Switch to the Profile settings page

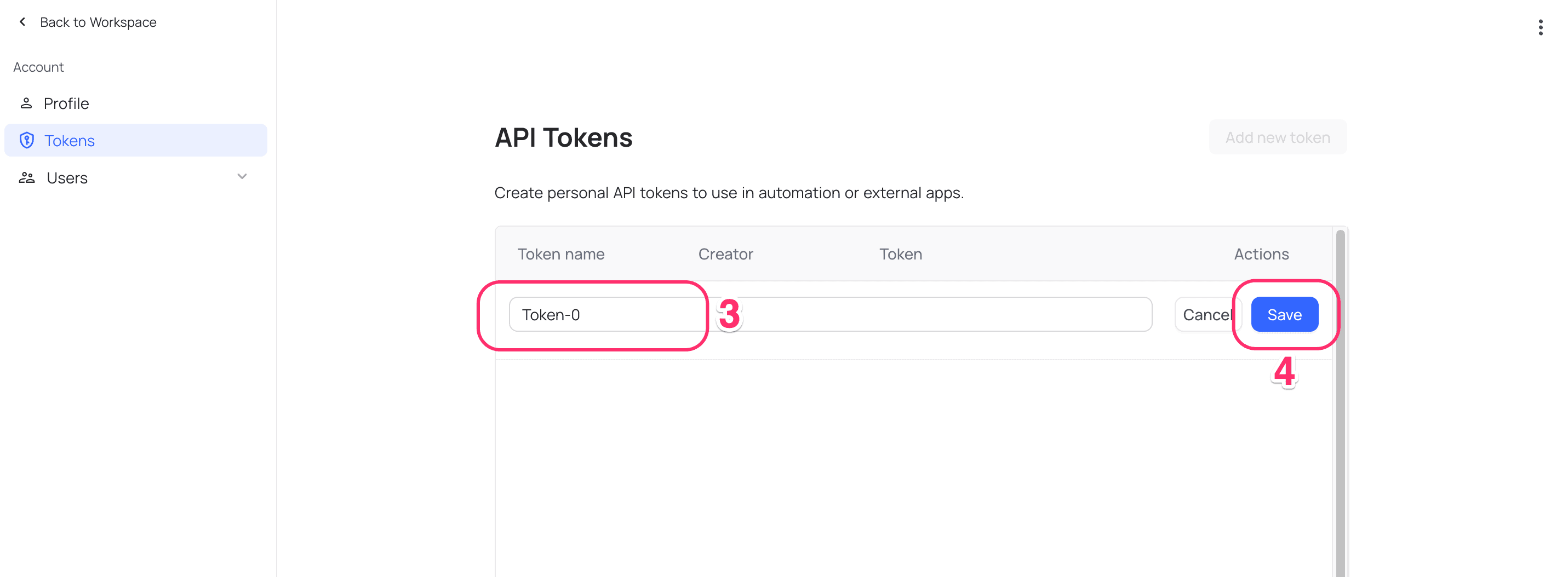66,103
